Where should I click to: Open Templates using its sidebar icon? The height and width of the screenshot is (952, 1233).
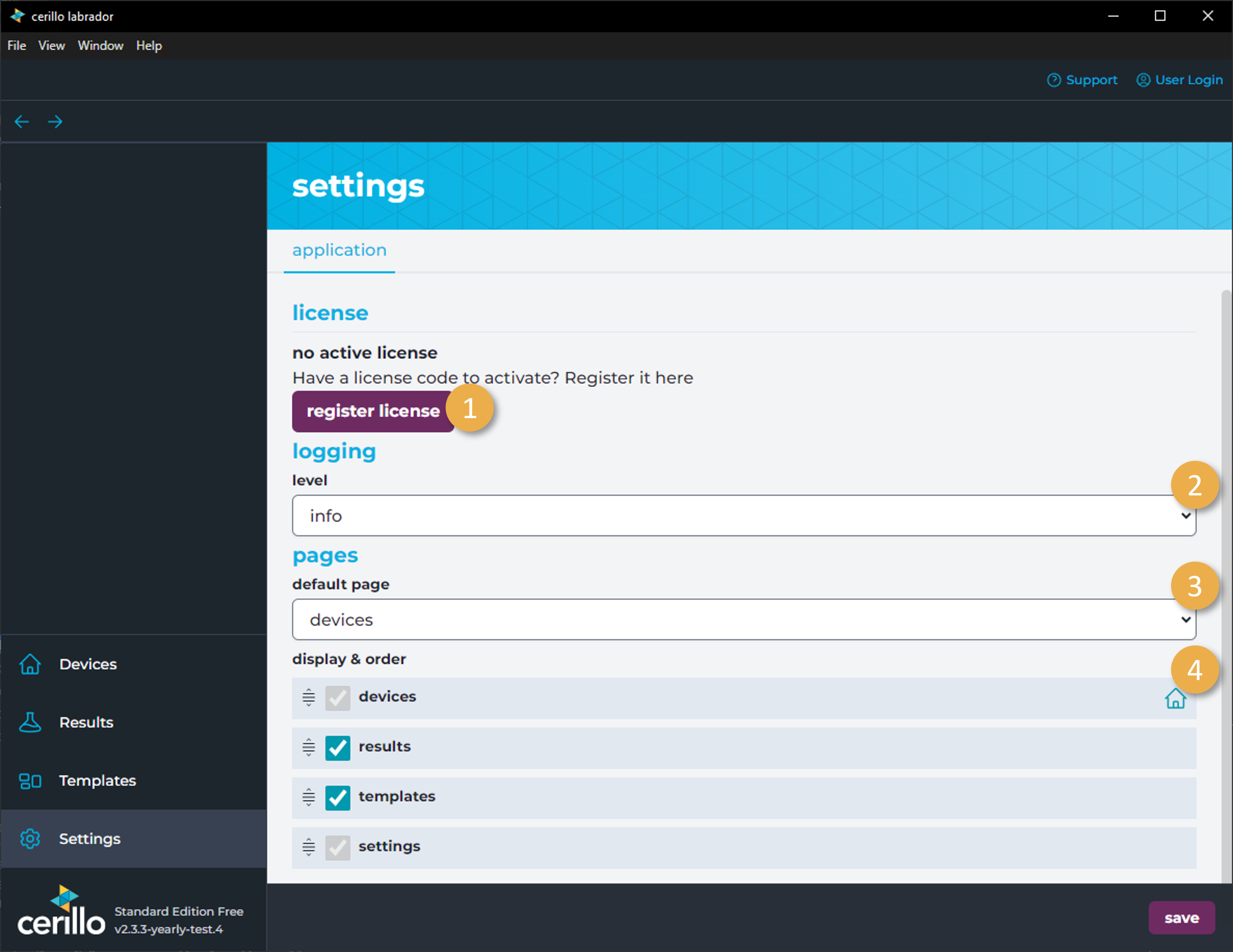click(29, 781)
